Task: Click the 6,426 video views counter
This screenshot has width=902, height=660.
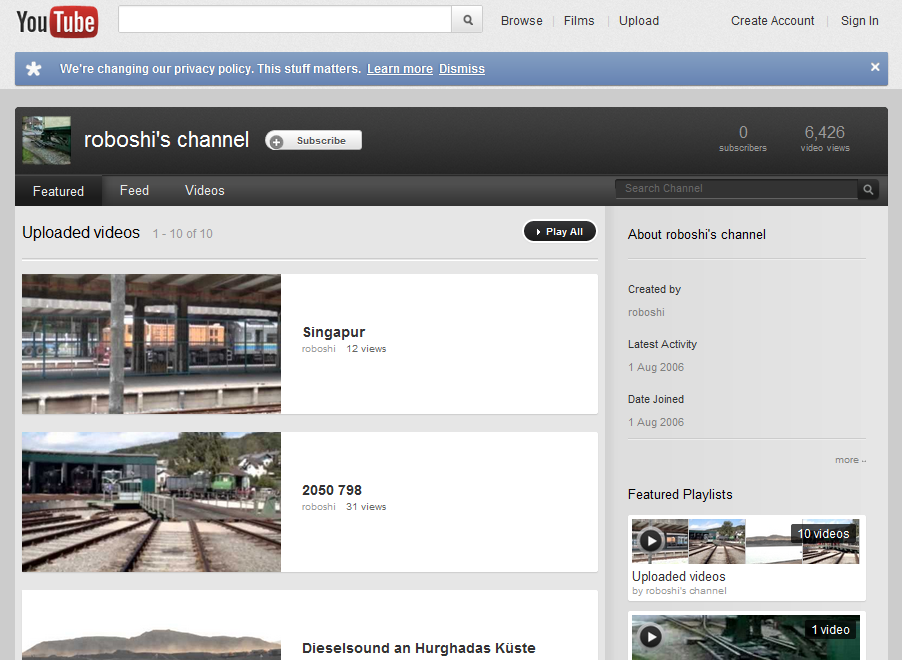Action: (x=825, y=139)
